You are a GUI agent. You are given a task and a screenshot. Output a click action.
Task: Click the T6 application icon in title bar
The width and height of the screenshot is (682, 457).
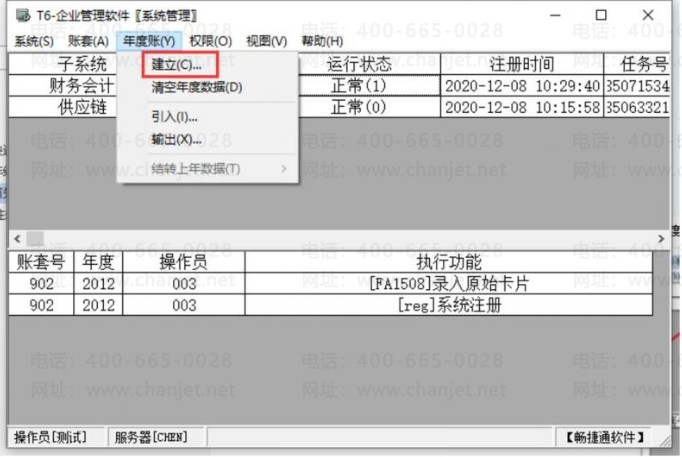(23, 16)
